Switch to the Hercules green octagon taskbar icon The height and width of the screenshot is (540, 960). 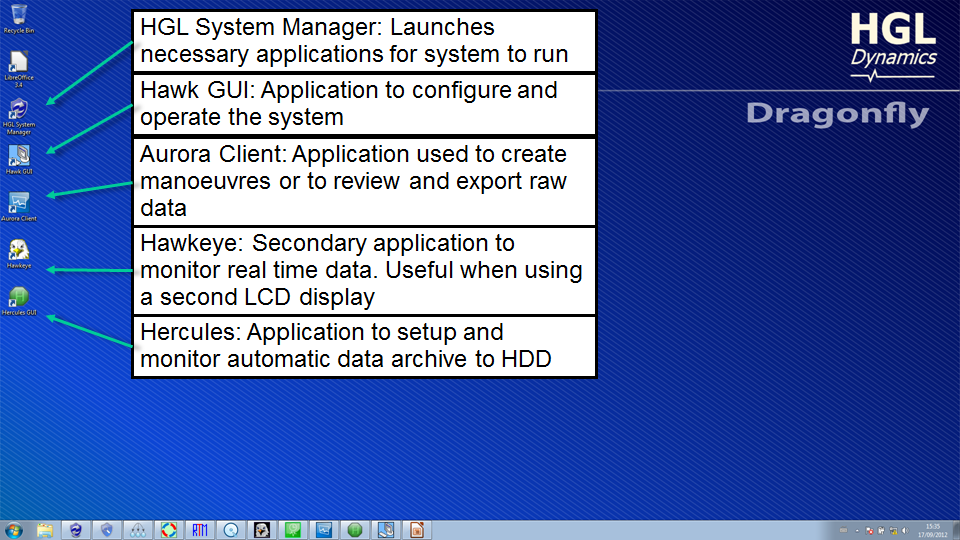pos(355,530)
